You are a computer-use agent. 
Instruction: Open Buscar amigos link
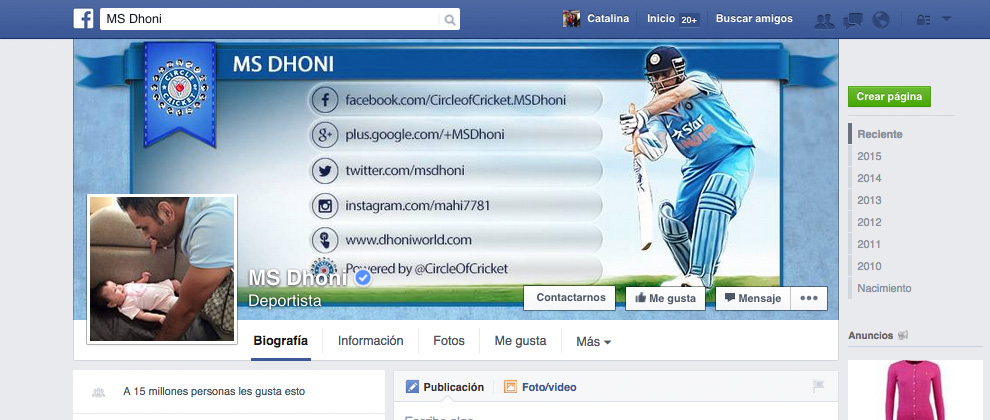(x=754, y=19)
